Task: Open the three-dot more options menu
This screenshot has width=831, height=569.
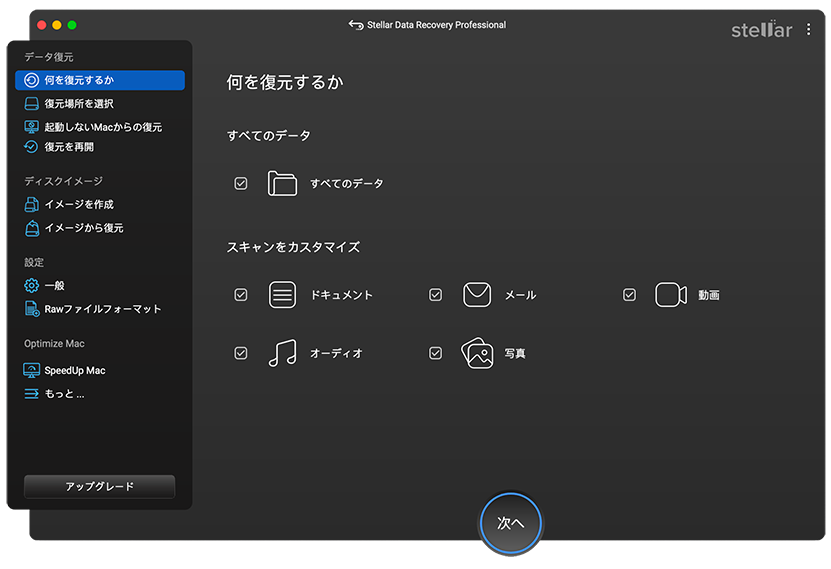Action: click(809, 30)
